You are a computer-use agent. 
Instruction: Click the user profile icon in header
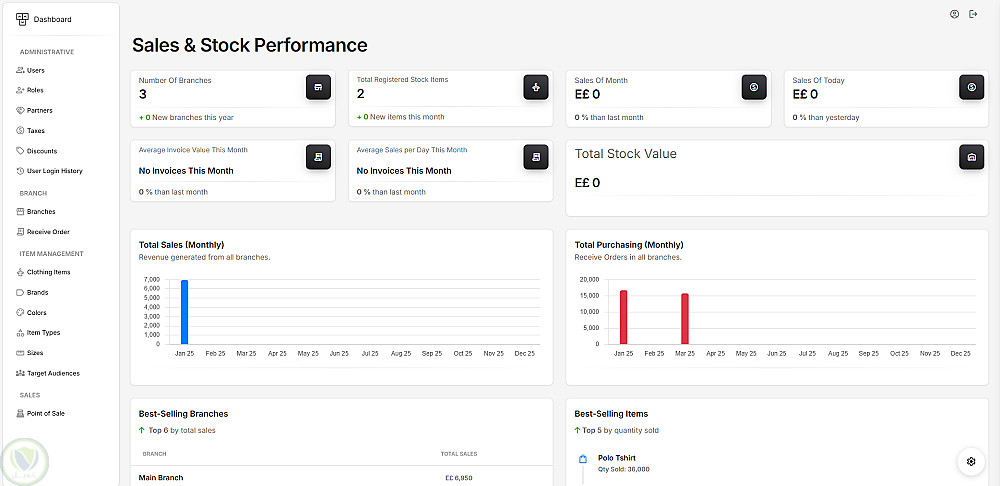coord(954,14)
